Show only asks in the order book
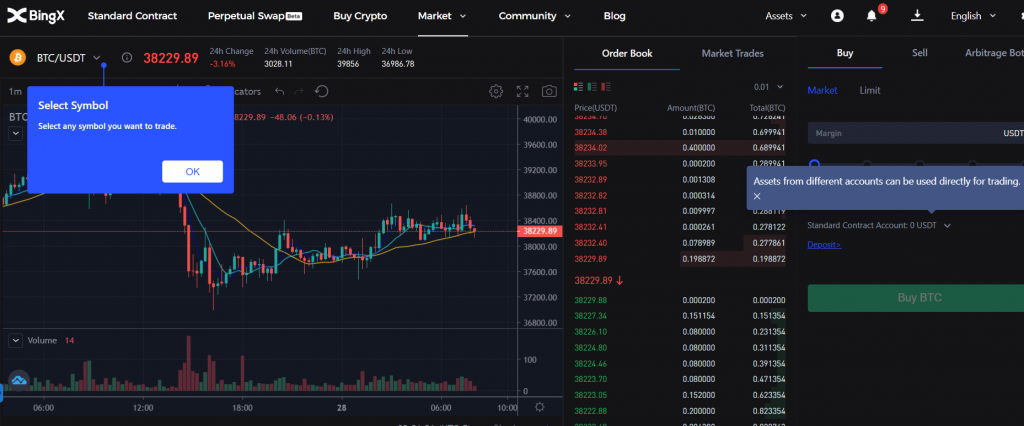Viewport: 1024px width, 426px height. tap(607, 86)
